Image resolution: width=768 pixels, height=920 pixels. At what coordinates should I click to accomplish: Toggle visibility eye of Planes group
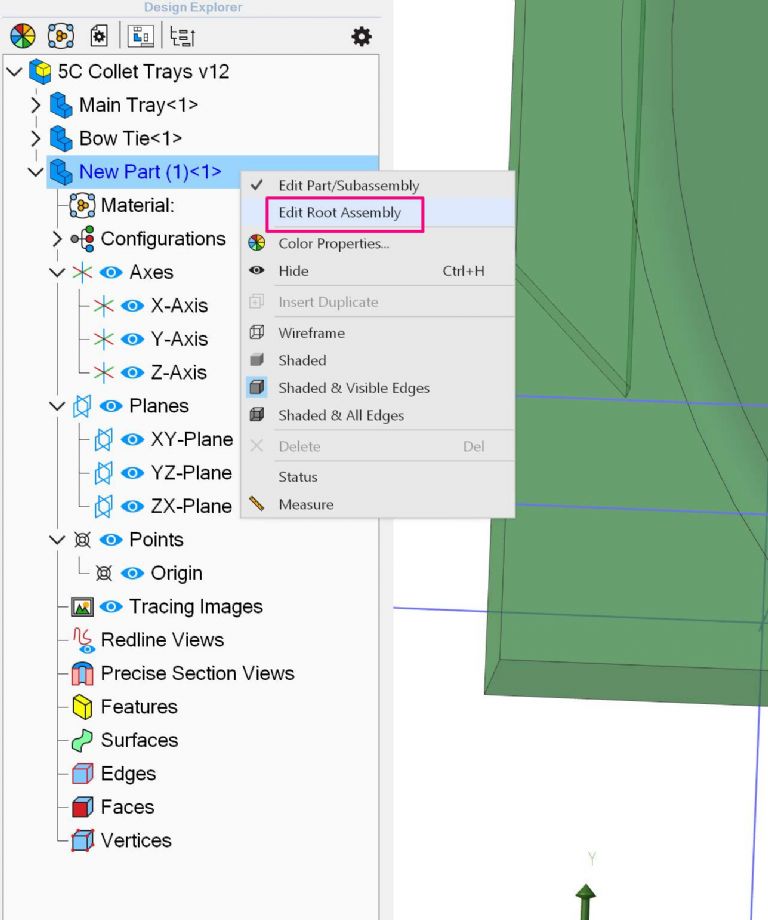pos(111,406)
